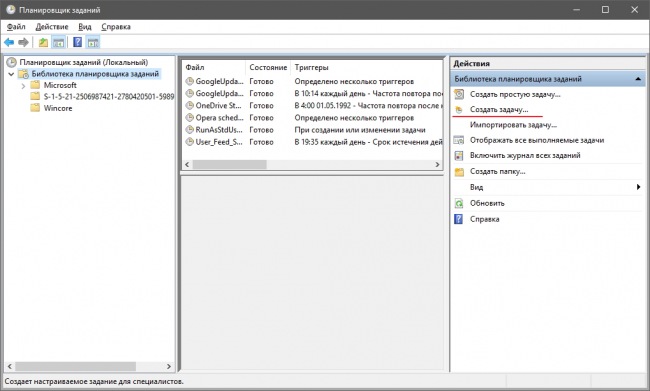Collapse Библиотека планировщика заданий tree node
650x391 pixels.
[11, 74]
